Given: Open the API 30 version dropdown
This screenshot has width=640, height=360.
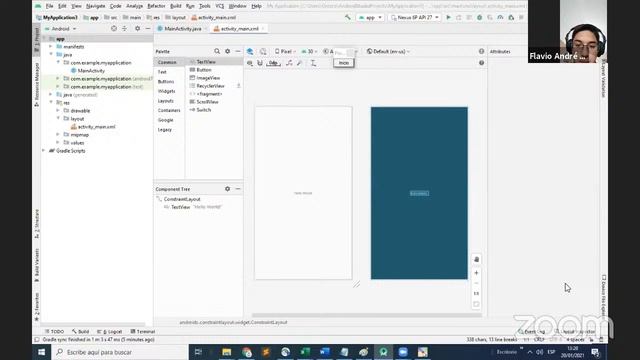Looking at the screenshot, I should [310, 51].
